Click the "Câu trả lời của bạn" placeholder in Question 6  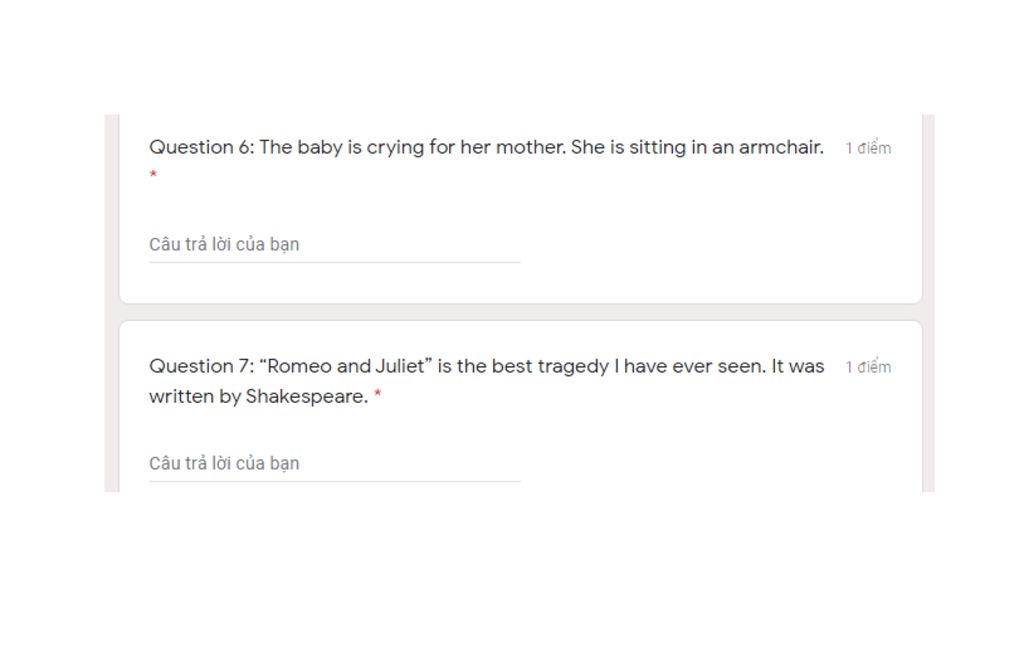click(224, 245)
